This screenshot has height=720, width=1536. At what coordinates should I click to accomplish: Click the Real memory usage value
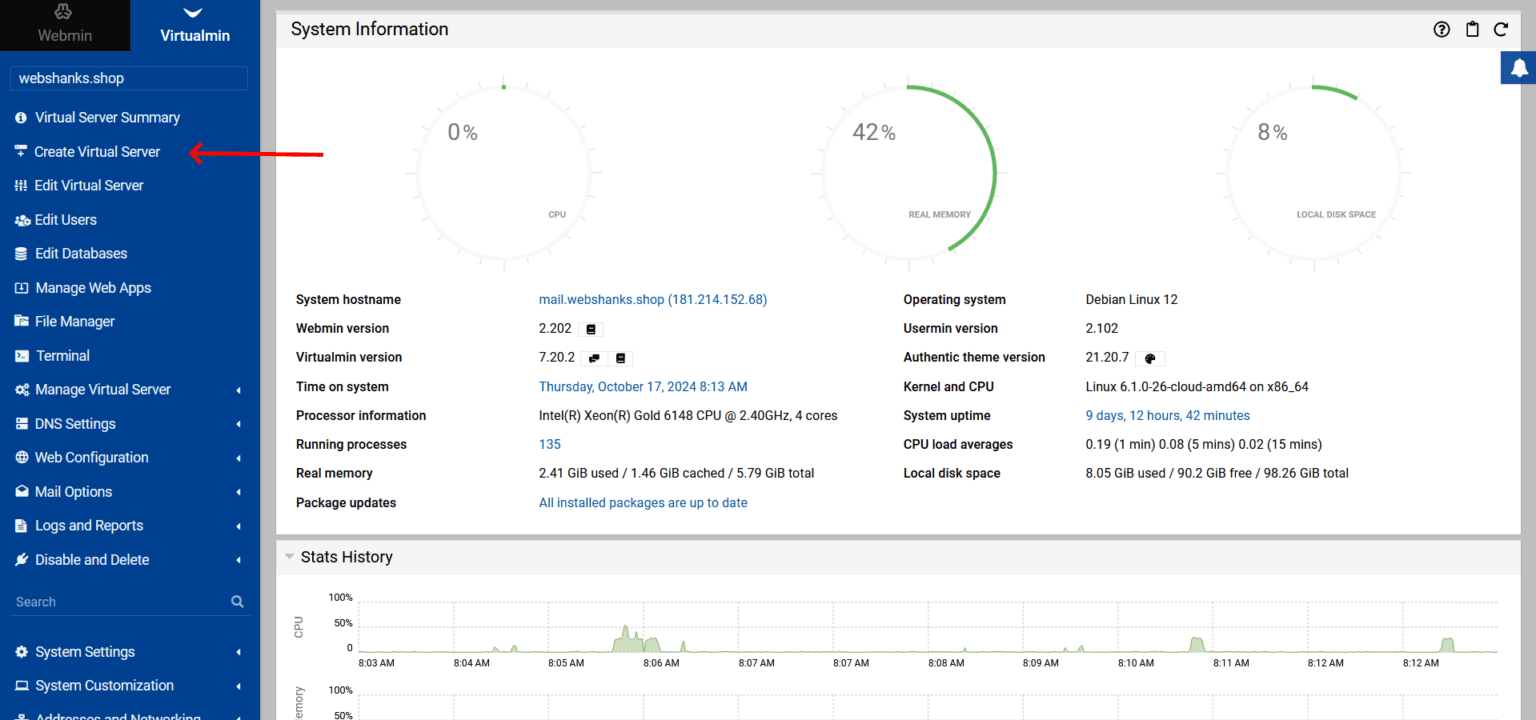point(676,473)
